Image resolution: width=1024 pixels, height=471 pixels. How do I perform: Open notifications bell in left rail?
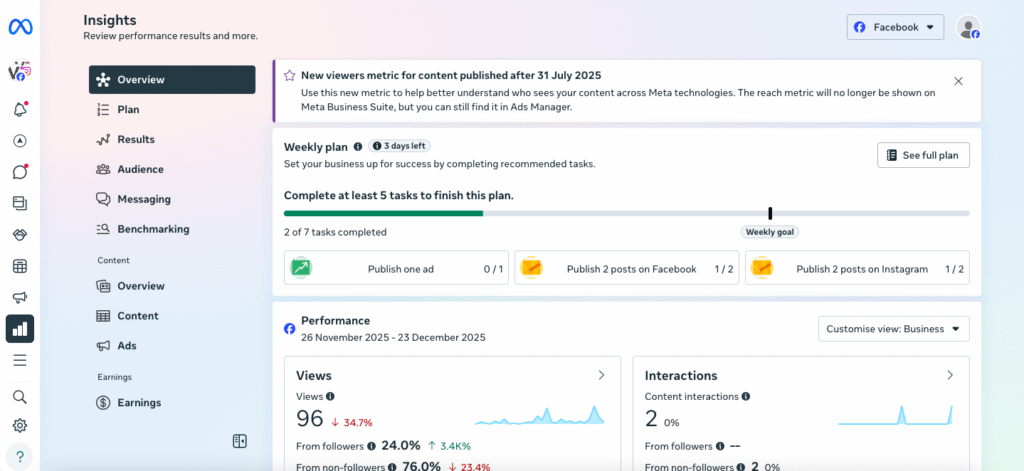[20, 110]
